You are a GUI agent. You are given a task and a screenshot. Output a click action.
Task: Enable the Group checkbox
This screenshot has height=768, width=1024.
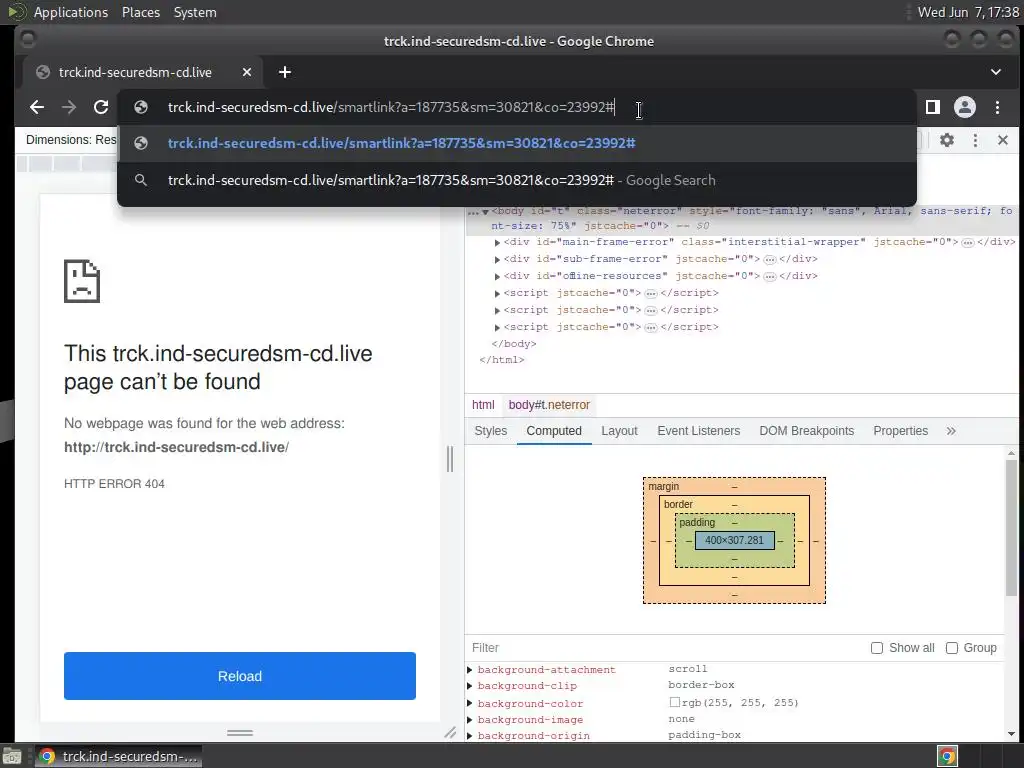tap(952, 648)
